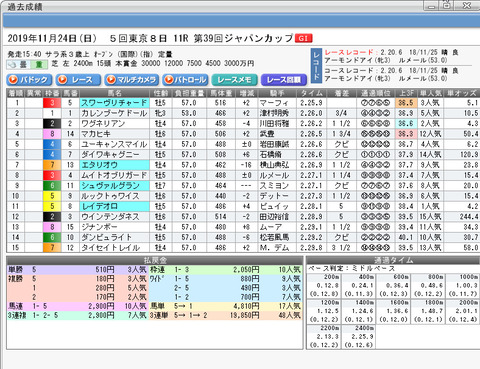Play the パドック paddock video

pyautogui.click(x=29, y=80)
